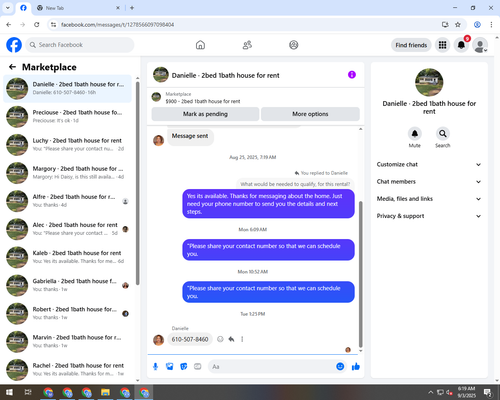Expand Chat members section
500x400 pixels.
tap(429, 182)
